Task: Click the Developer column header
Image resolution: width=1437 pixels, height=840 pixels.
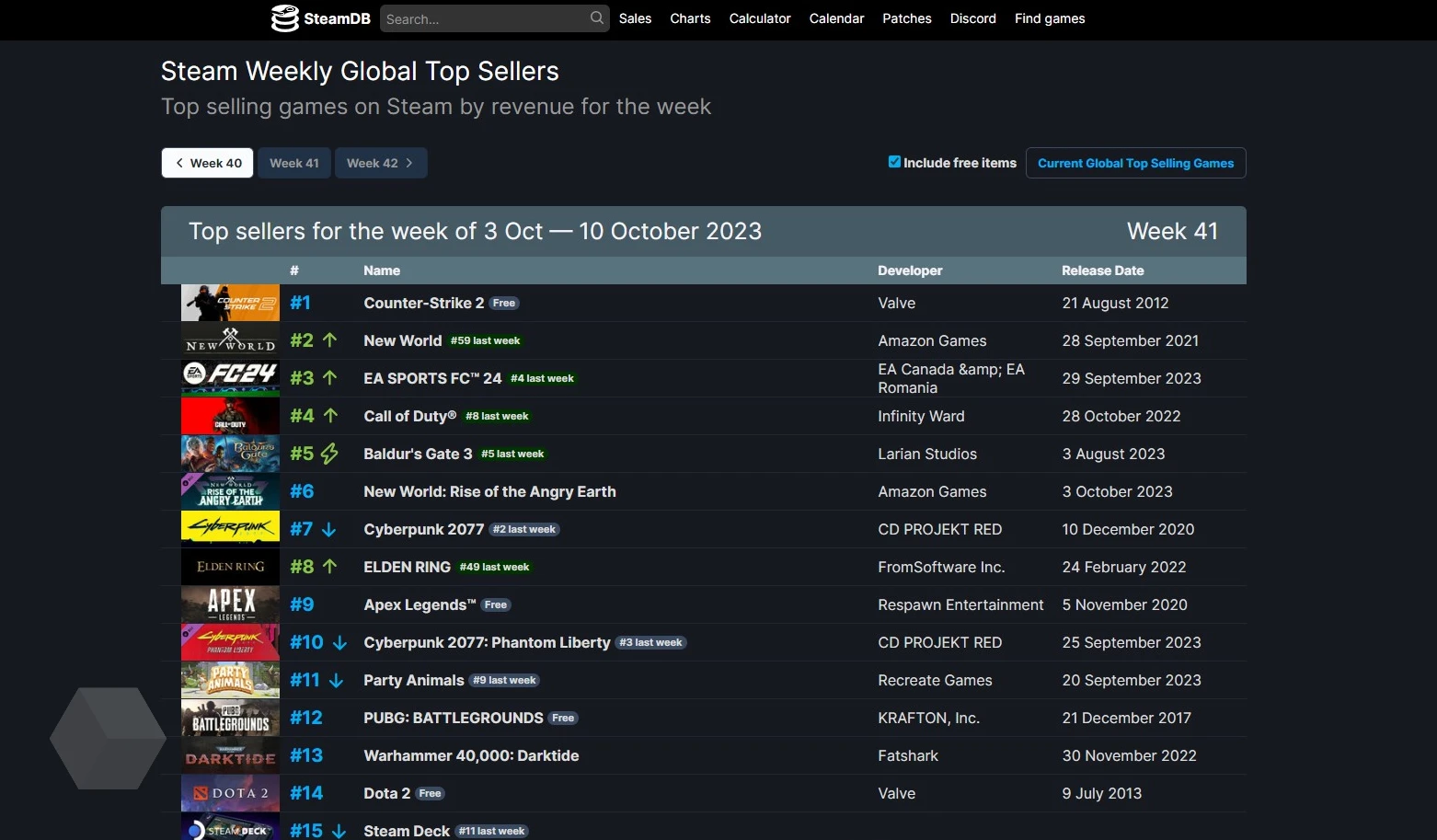Action: [910, 270]
